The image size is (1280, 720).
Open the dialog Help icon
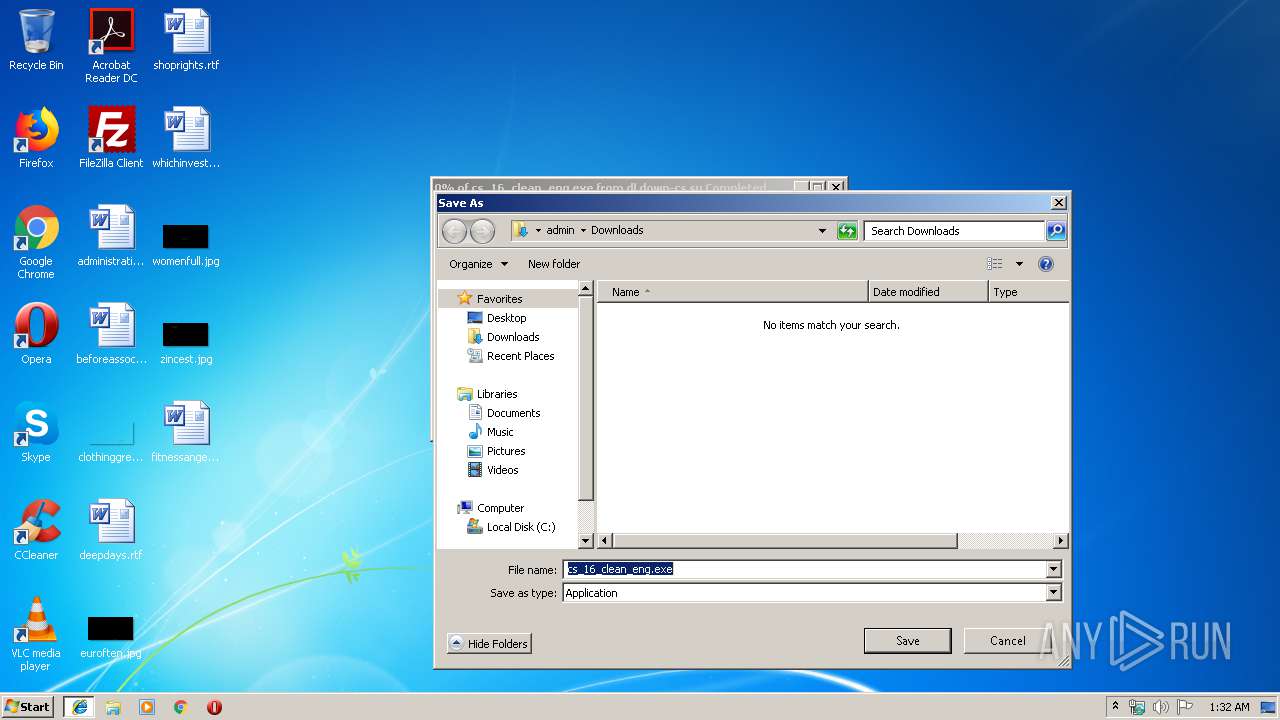point(1046,264)
